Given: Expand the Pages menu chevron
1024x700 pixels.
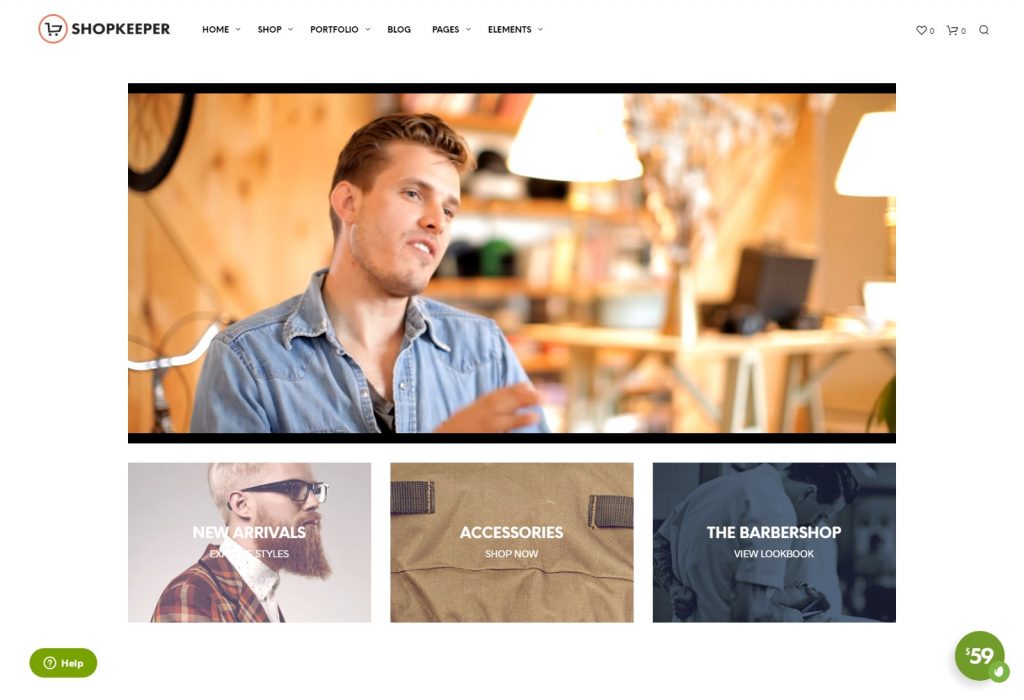Looking at the screenshot, I should click(x=468, y=29).
